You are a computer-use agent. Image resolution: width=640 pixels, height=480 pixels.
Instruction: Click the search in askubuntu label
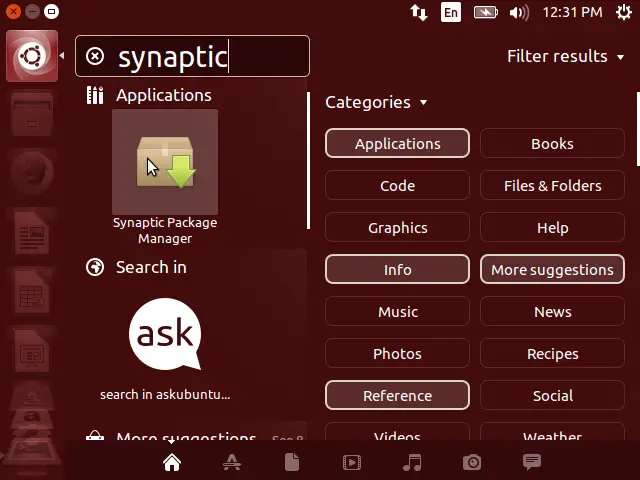(165, 395)
